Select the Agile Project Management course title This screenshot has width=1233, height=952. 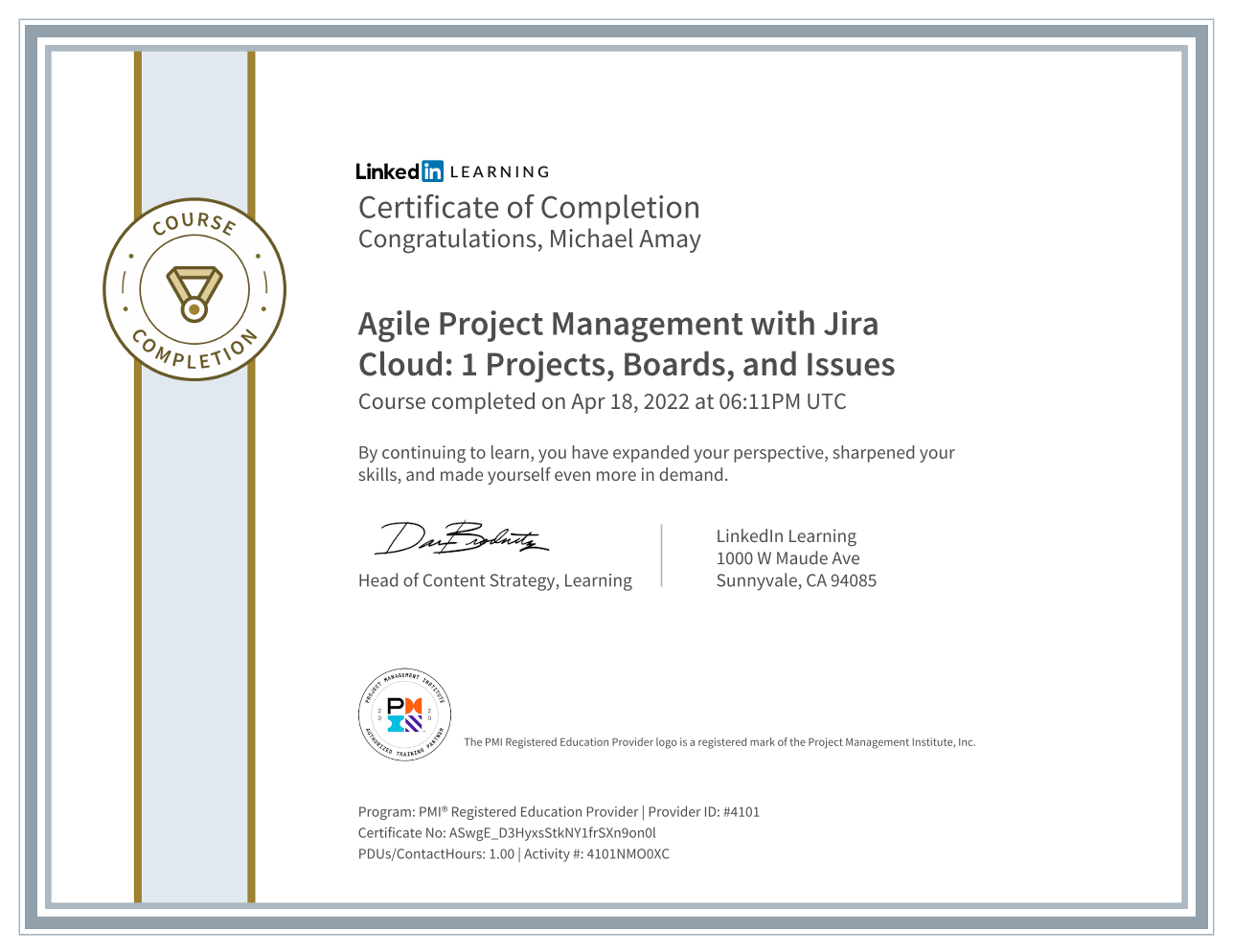point(626,344)
